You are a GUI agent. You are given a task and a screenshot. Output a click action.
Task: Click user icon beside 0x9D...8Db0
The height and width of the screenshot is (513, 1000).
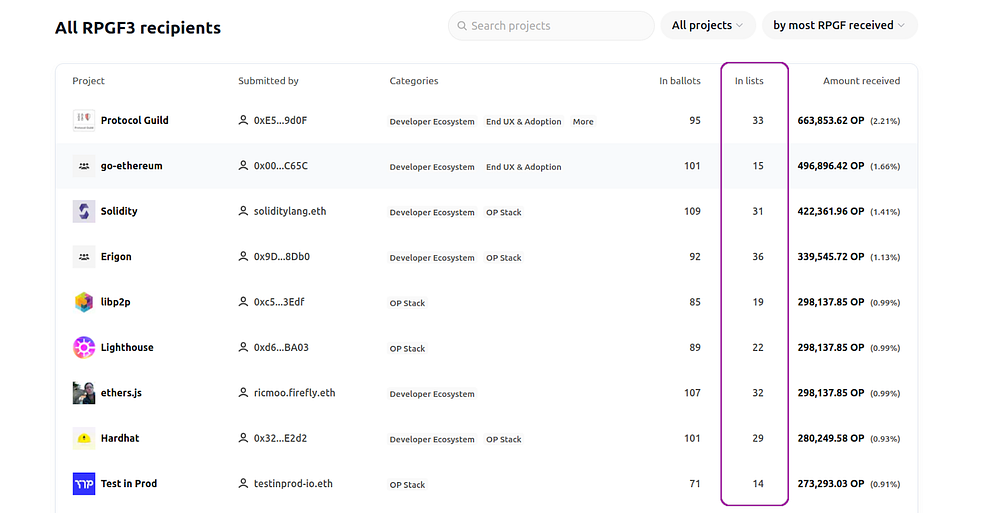click(x=243, y=256)
